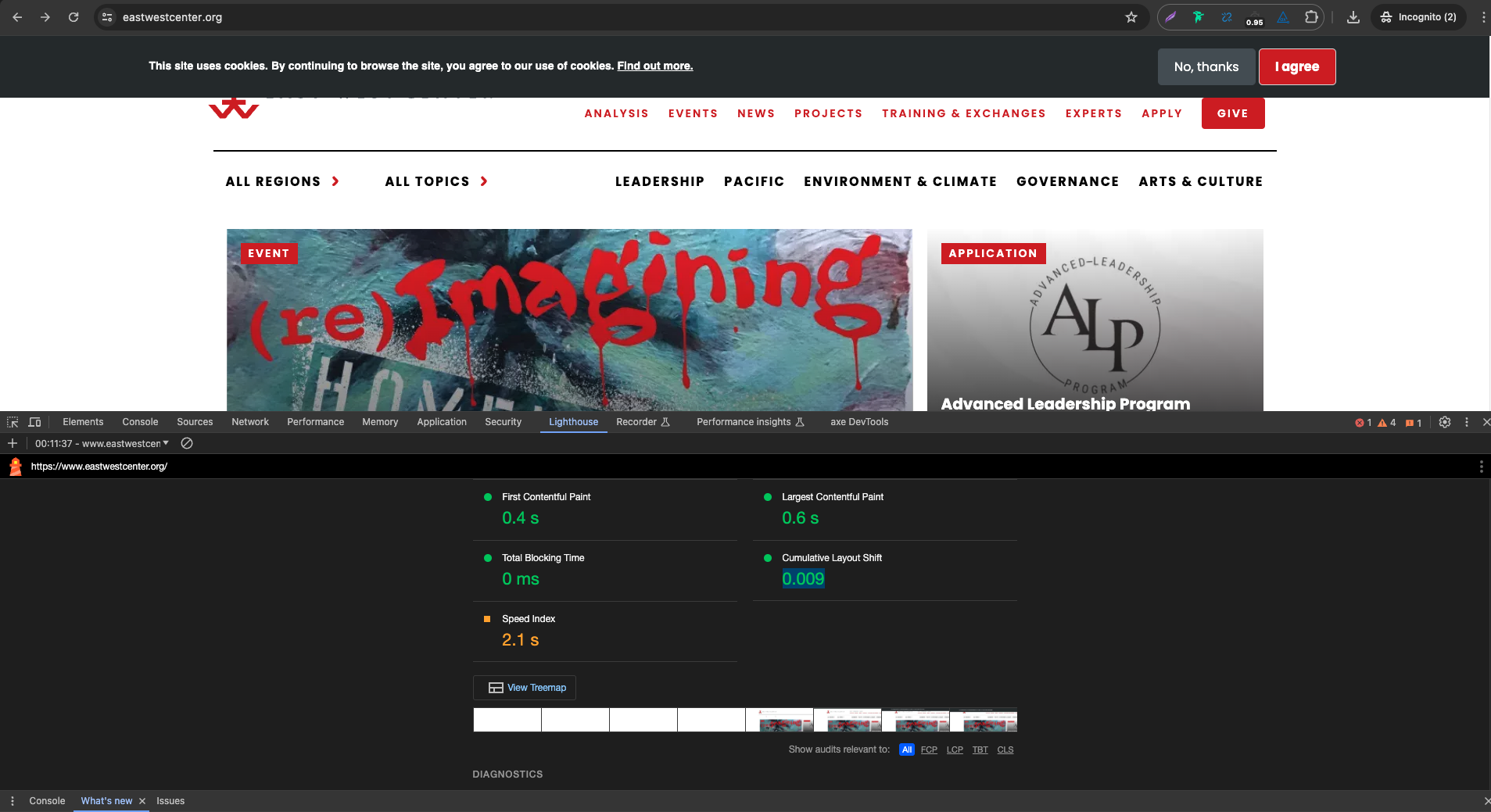This screenshot has width=1491, height=812.
Task: Bookmark this page with the star icon
Action: [x=1131, y=17]
